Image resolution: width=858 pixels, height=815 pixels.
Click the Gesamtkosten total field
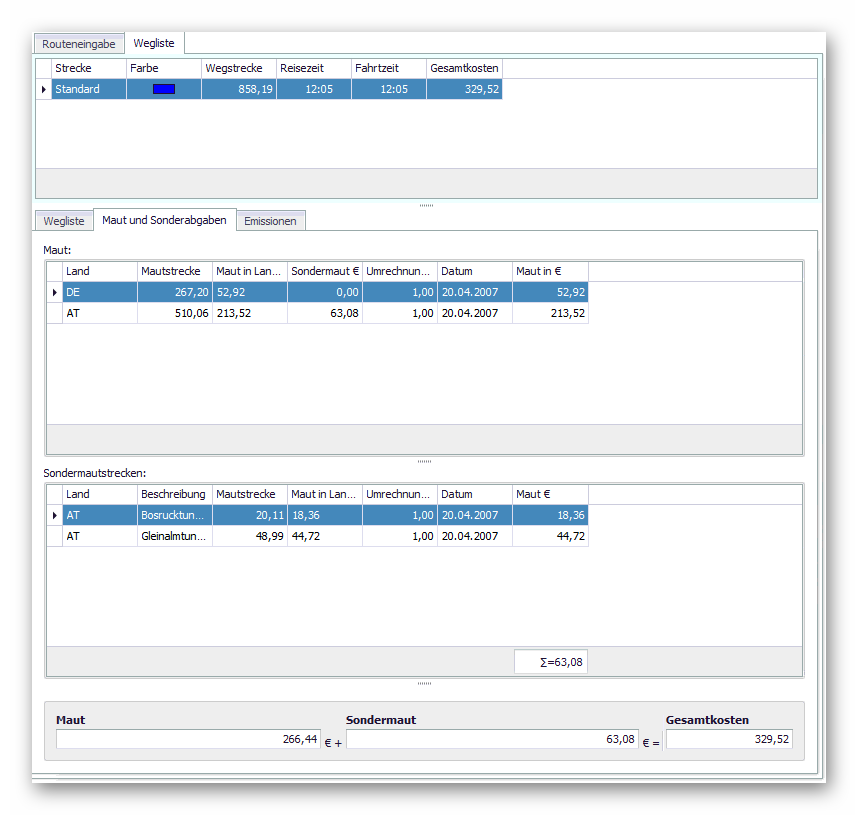tap(729, 739)
